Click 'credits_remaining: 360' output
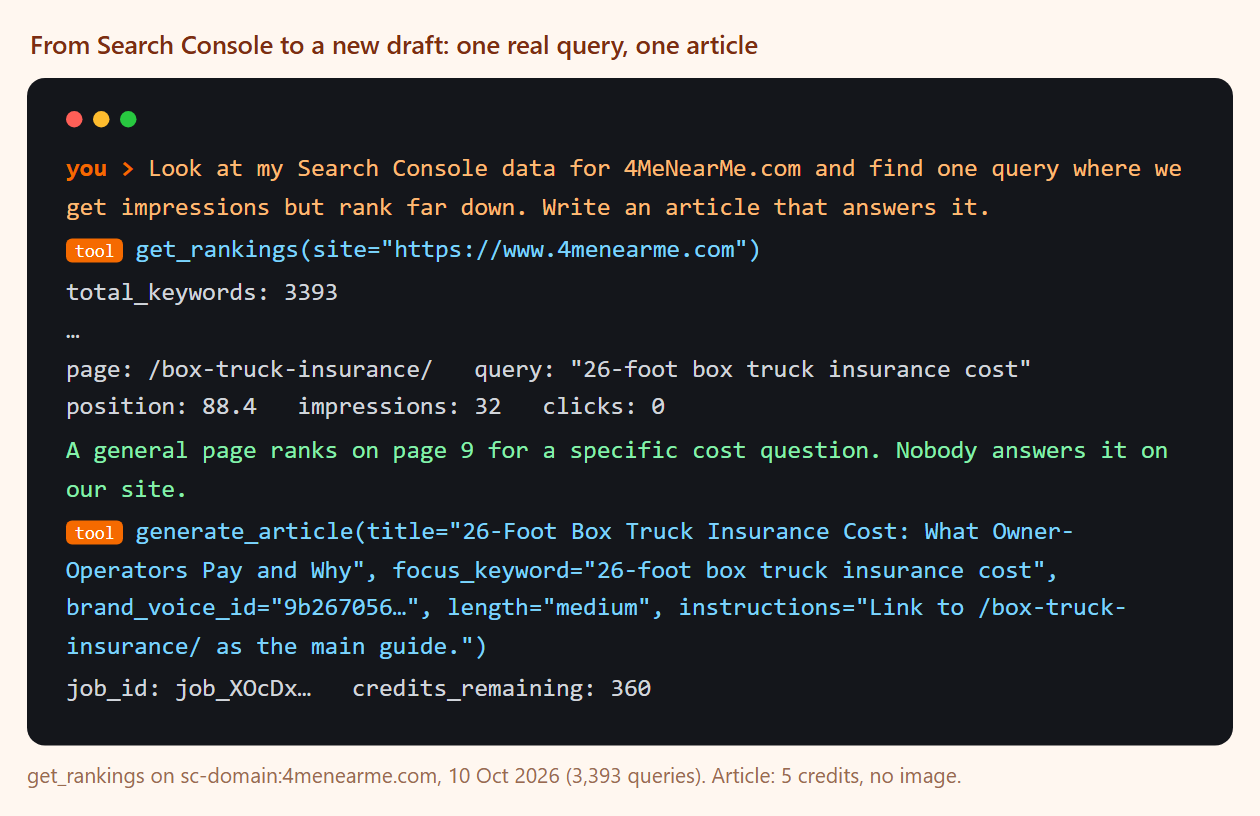This screenshot has height=816, width=1260. tap(501, 688)
